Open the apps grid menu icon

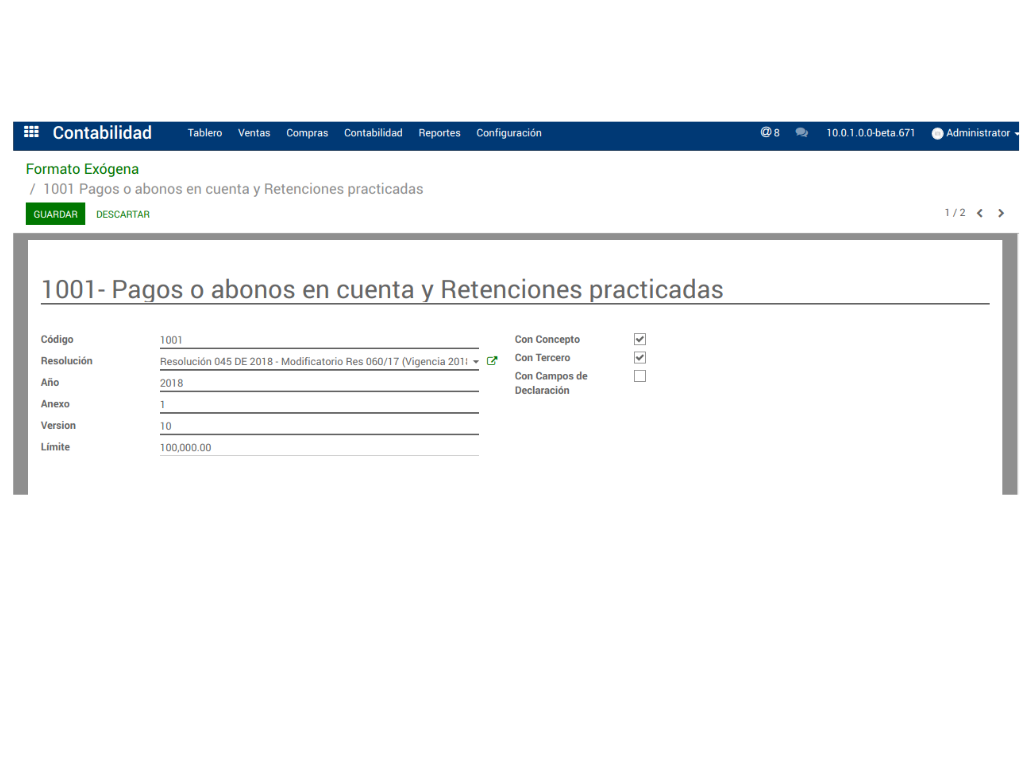[x=31, y=132]
